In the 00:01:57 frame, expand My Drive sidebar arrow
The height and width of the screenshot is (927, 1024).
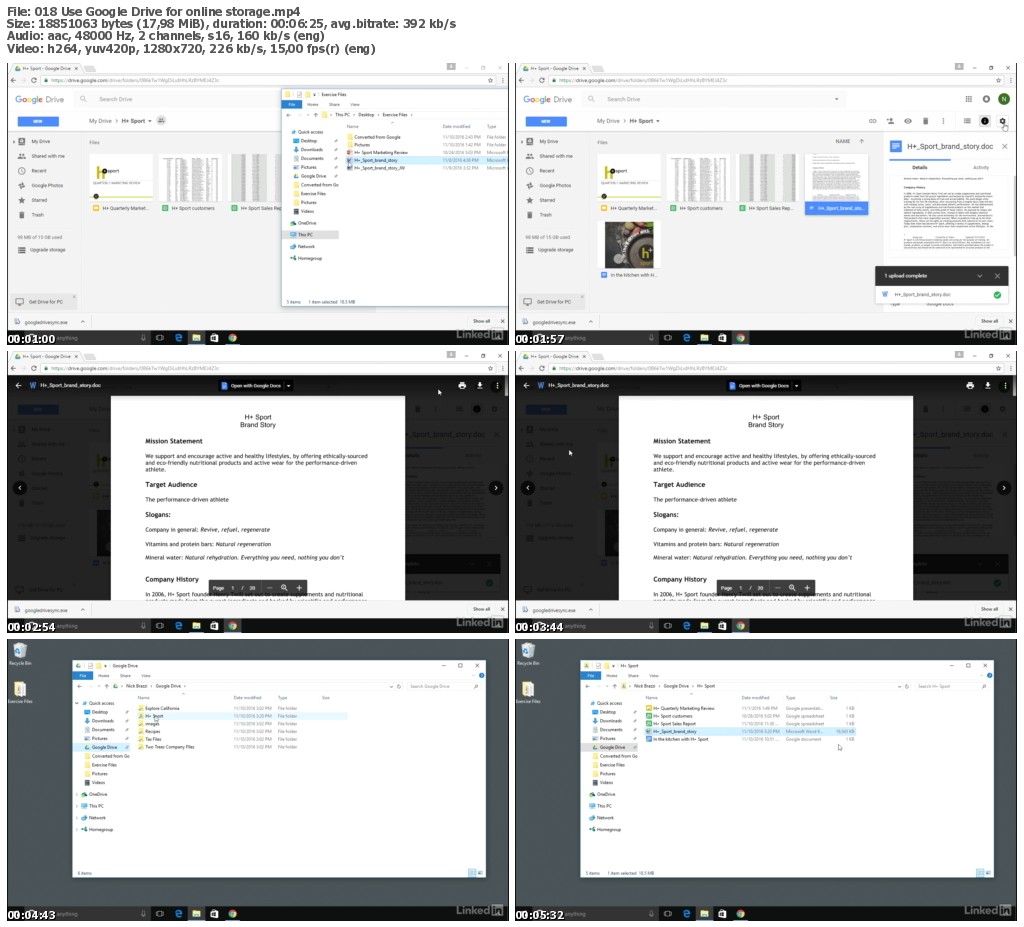[522, 141]
